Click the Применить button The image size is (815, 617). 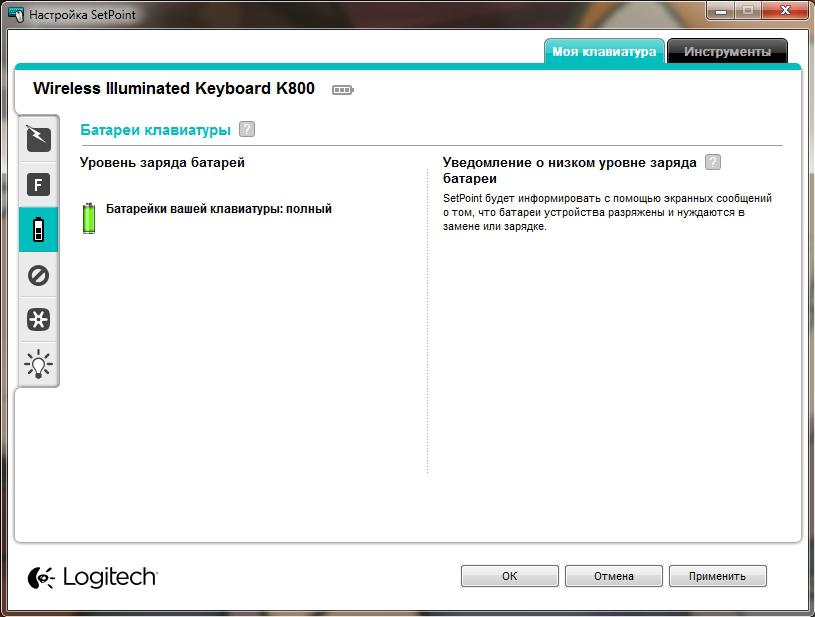(x=717, y=576)
